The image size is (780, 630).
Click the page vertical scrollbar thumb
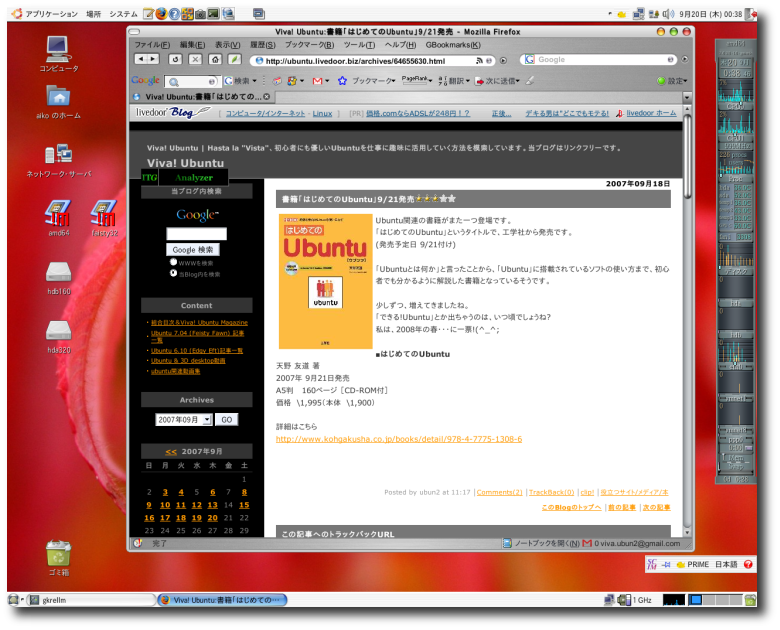687,156
